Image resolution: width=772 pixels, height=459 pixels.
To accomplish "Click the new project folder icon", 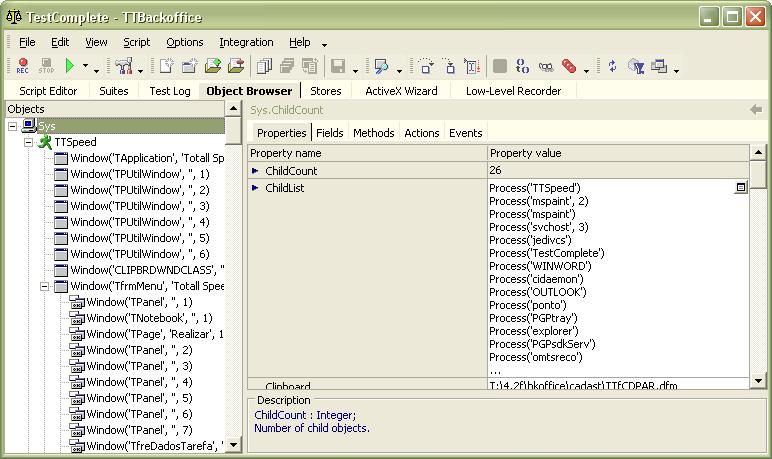I will pyautogui.click(x=190, y=66).
